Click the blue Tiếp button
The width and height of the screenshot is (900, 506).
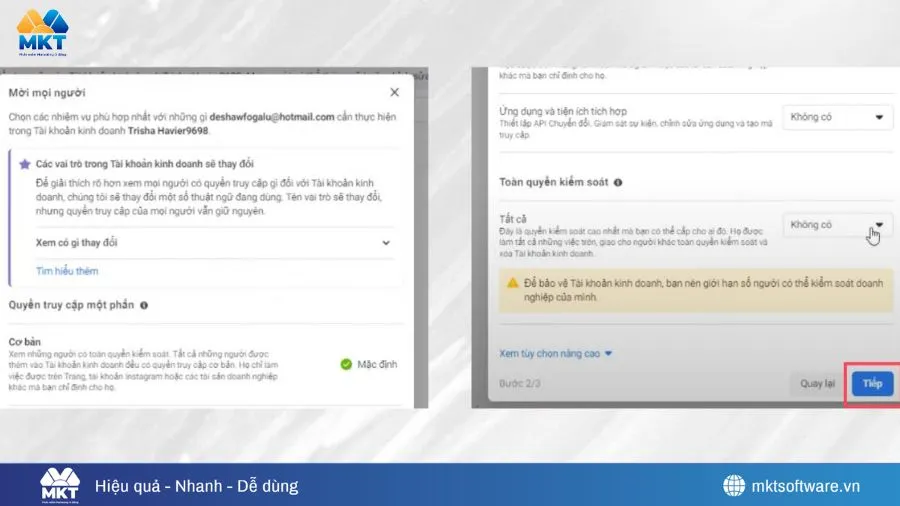click(872, 383)
